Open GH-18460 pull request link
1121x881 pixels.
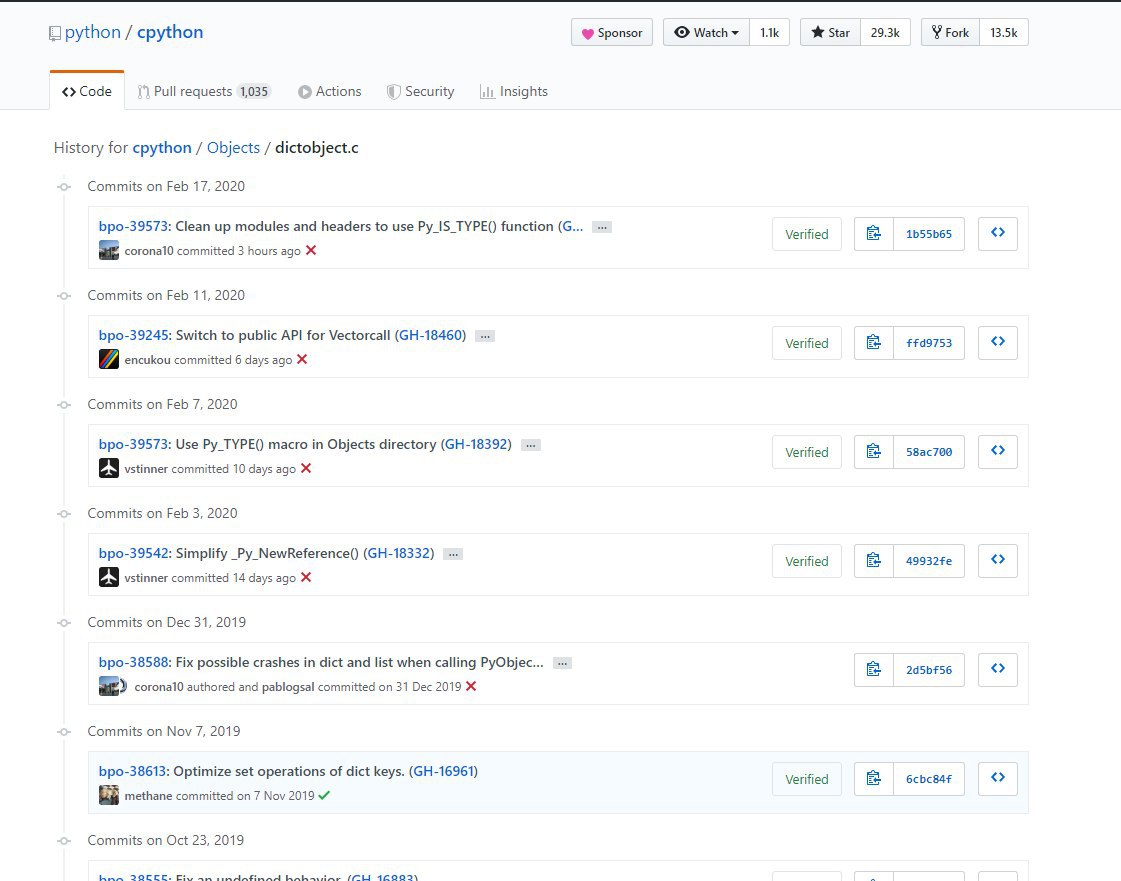point(430,335)
